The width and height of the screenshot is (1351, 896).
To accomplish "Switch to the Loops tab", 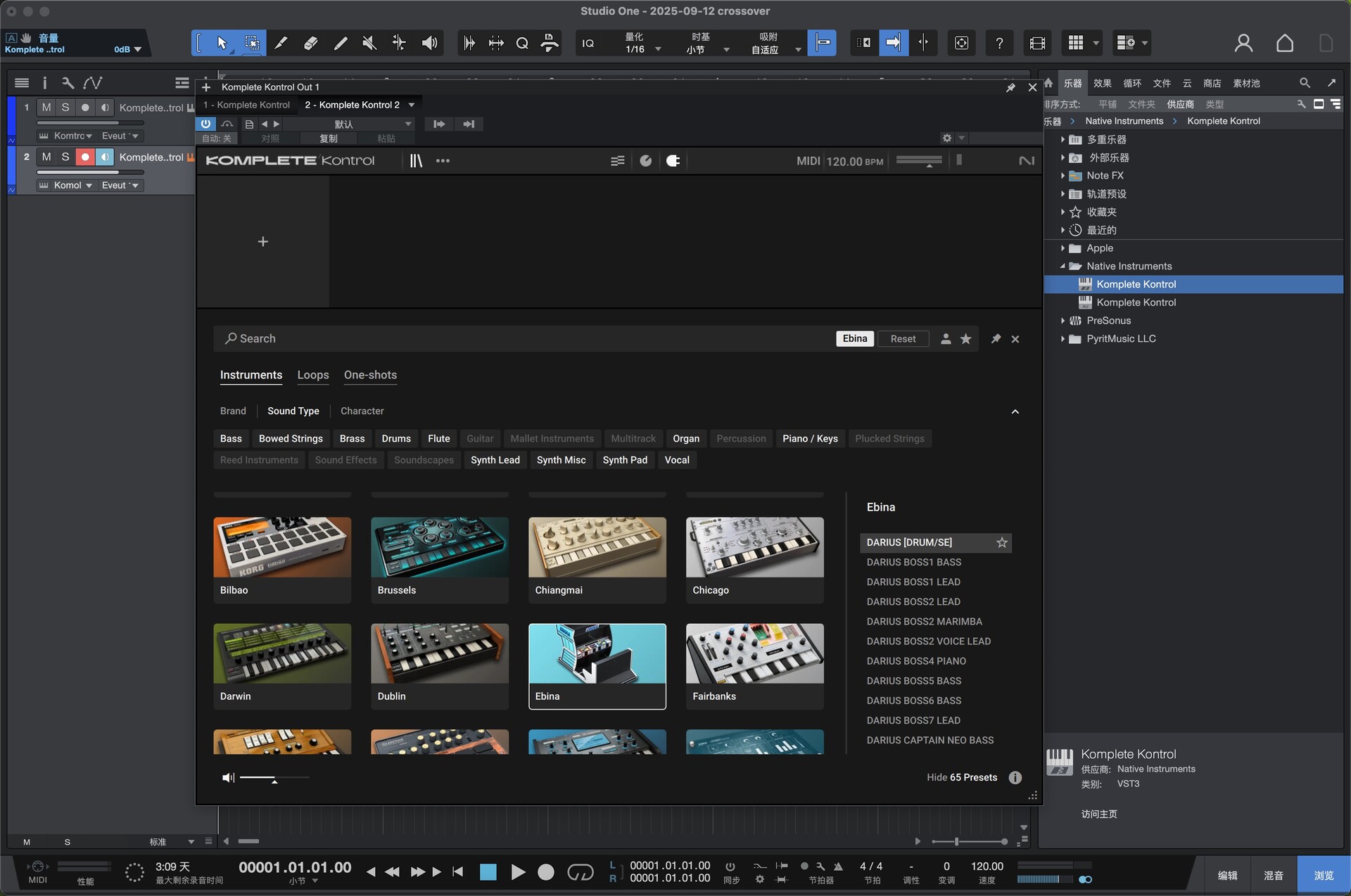I will [313, 375].
